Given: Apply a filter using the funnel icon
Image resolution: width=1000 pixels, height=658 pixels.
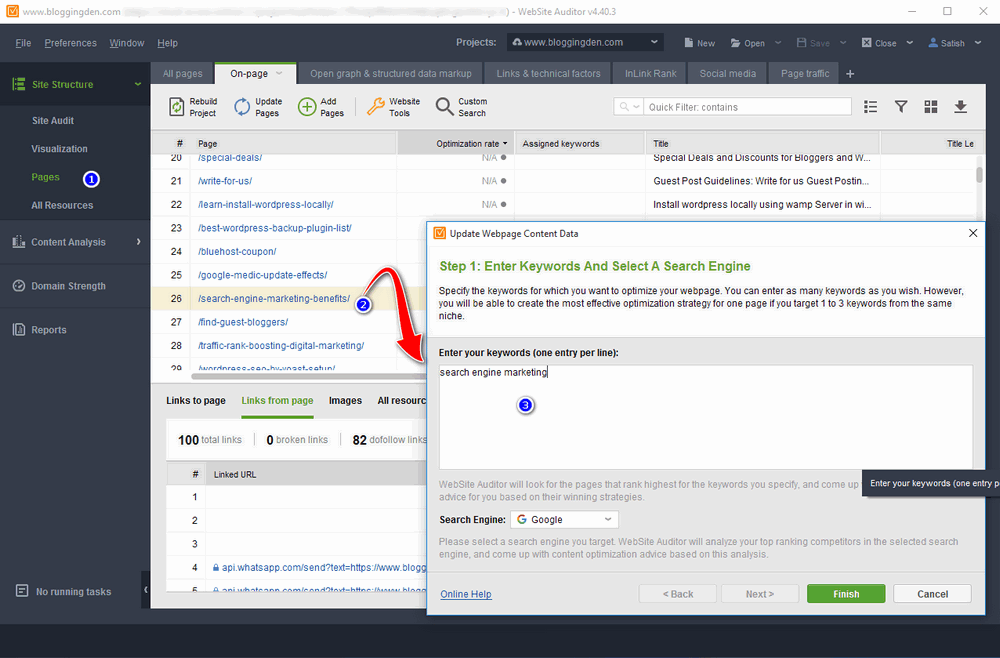Looking at the screenshot, I should pyautogui.click(x=900, y=107).
